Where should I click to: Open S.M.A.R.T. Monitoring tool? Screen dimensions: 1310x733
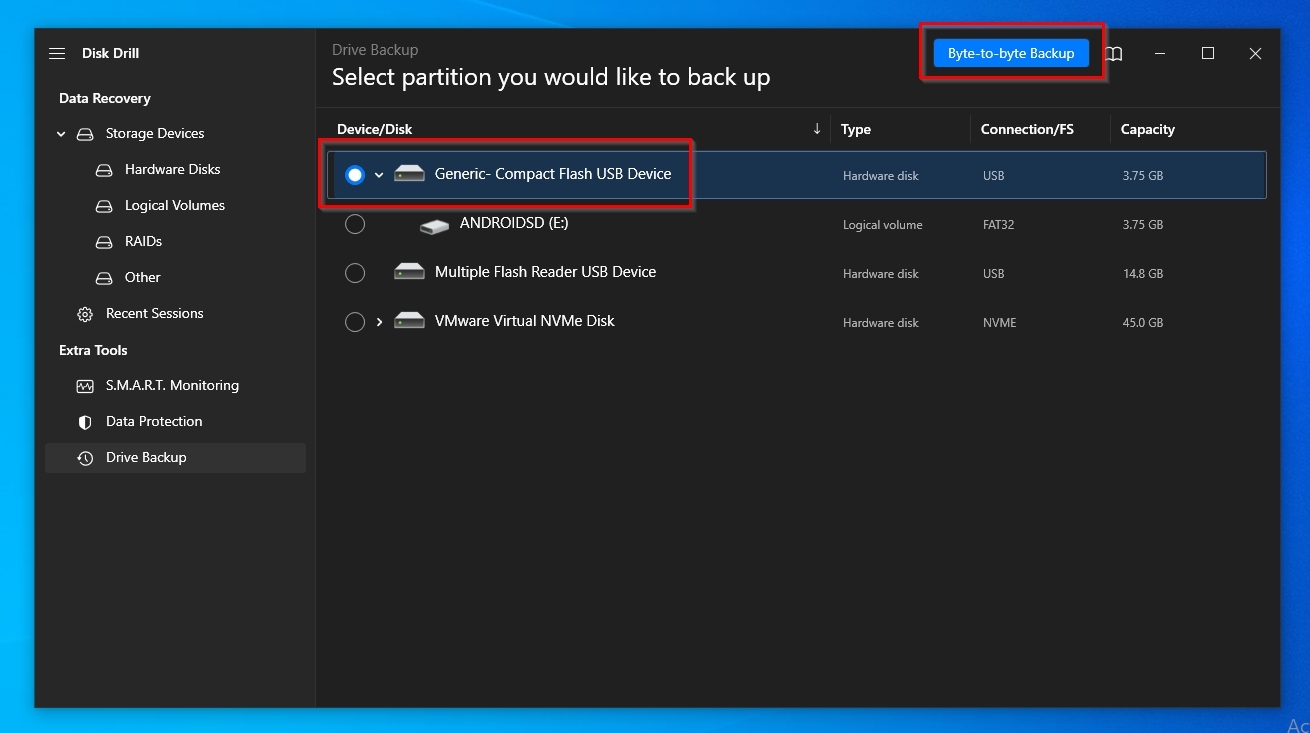pos(172,385)
